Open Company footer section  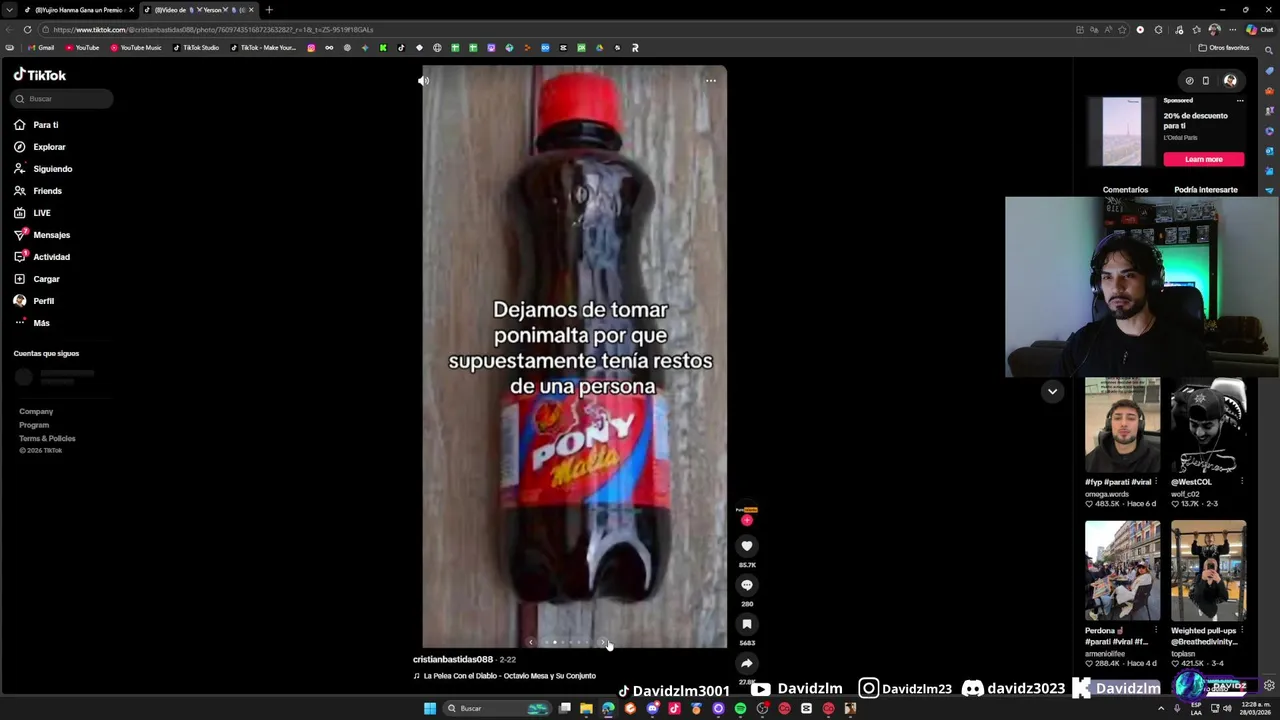pyautogui.click(x=36, y=412)
